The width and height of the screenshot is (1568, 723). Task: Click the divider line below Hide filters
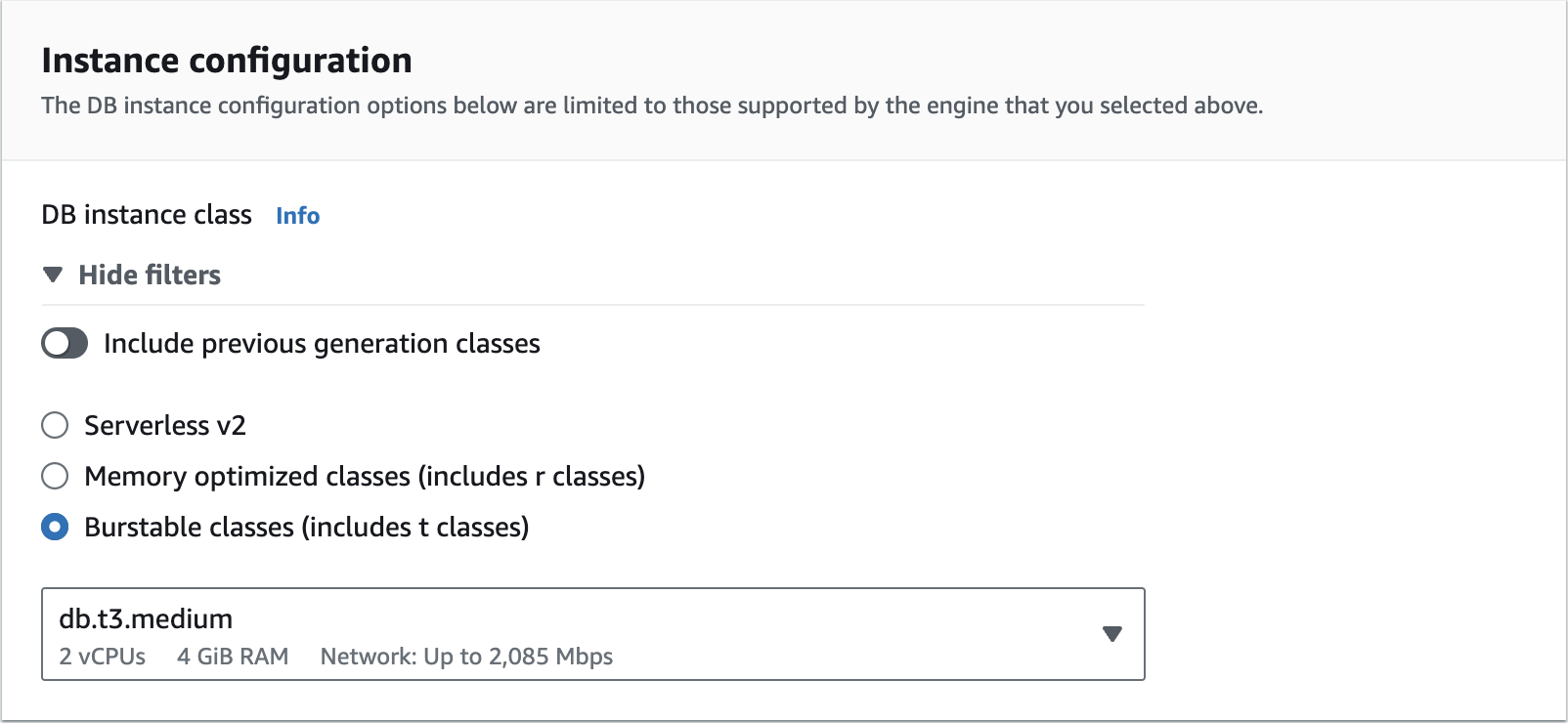point(592,305)
